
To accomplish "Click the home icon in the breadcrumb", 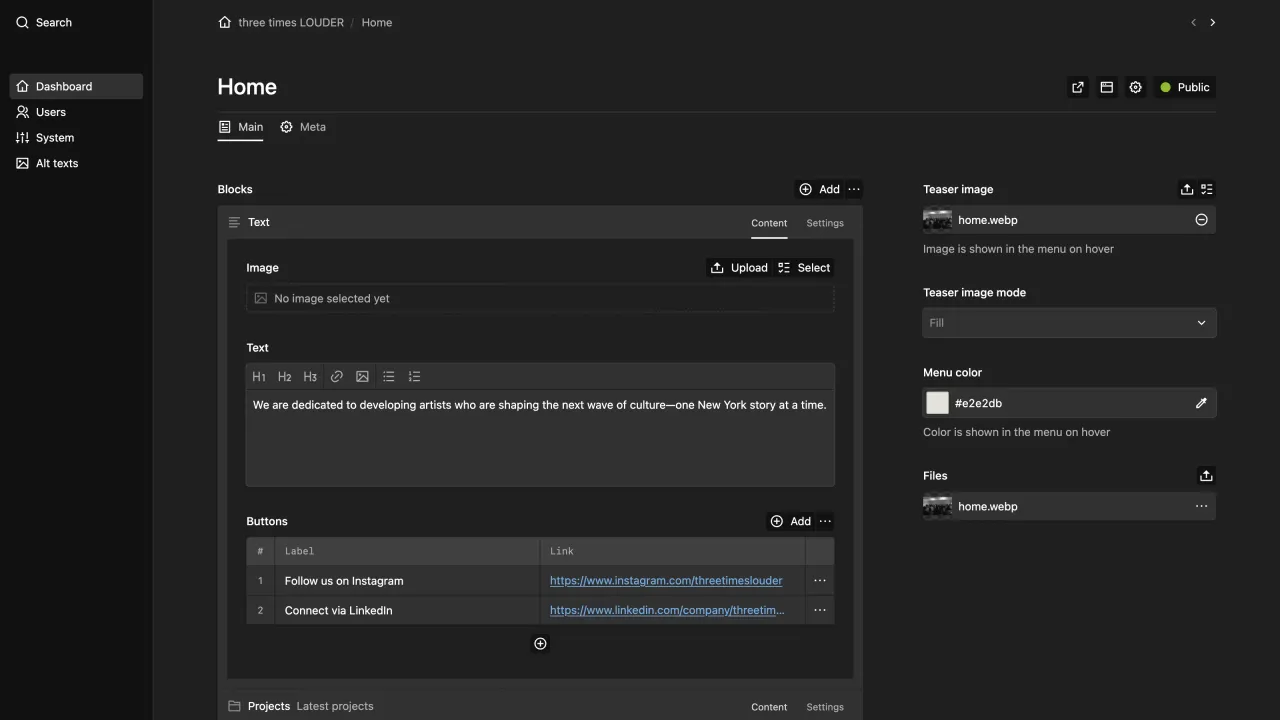I will click(225, 22).
